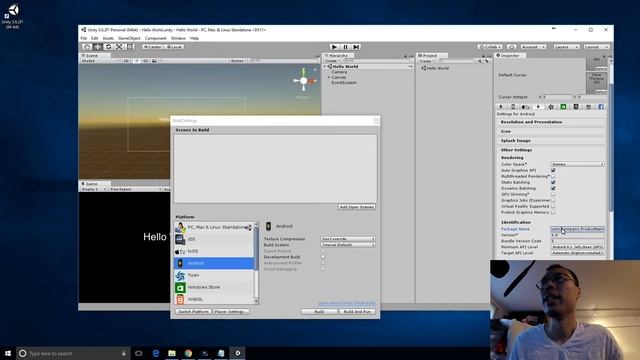The image size is (640, 360).
Task: Open the Facebook settings tab in Inspector
Action: click(x=601, y=107)
